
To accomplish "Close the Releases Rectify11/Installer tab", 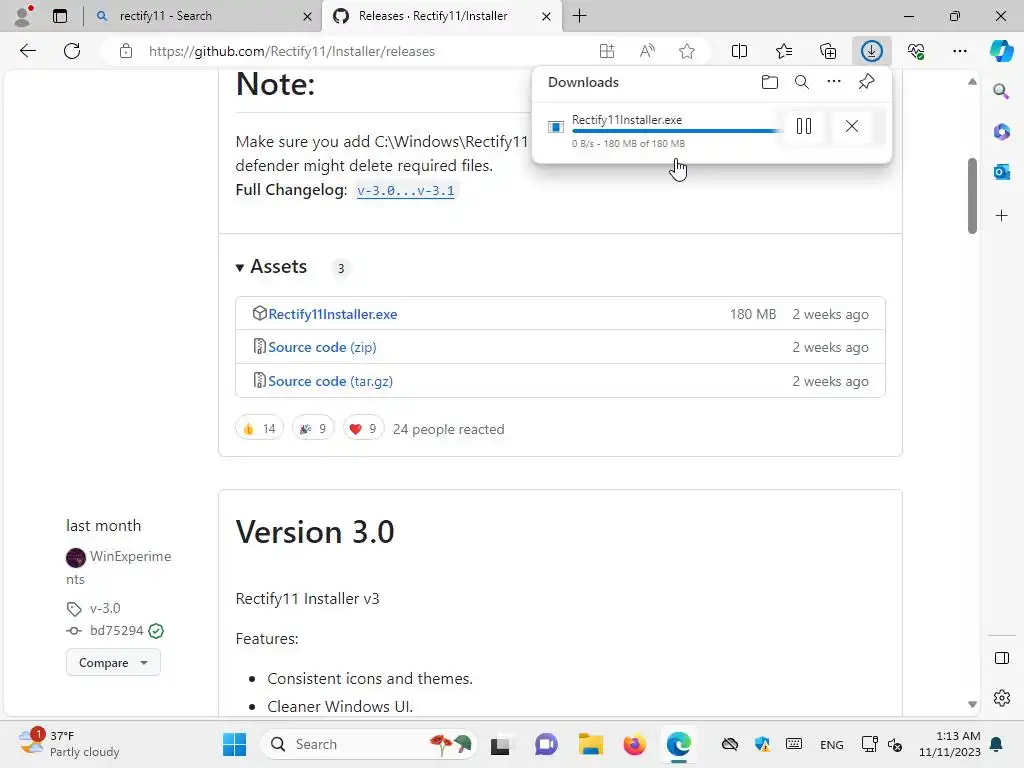I will tap(547, 16).
